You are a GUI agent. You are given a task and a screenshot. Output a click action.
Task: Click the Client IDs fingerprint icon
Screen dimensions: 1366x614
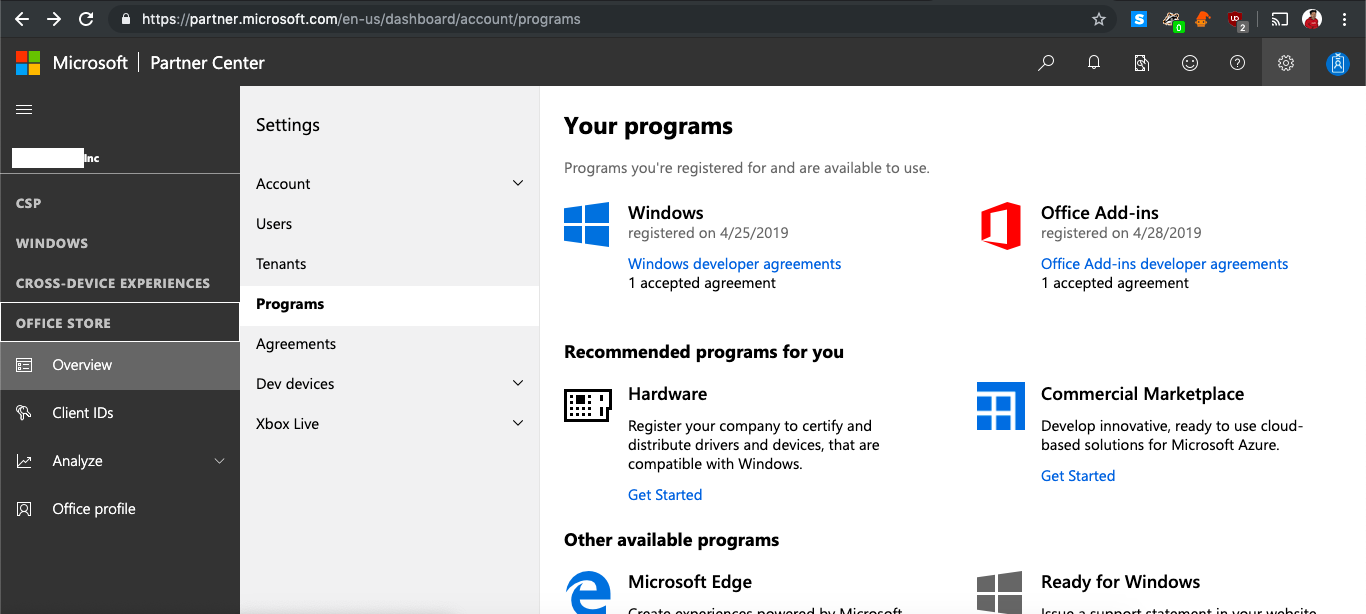point(24,413)
